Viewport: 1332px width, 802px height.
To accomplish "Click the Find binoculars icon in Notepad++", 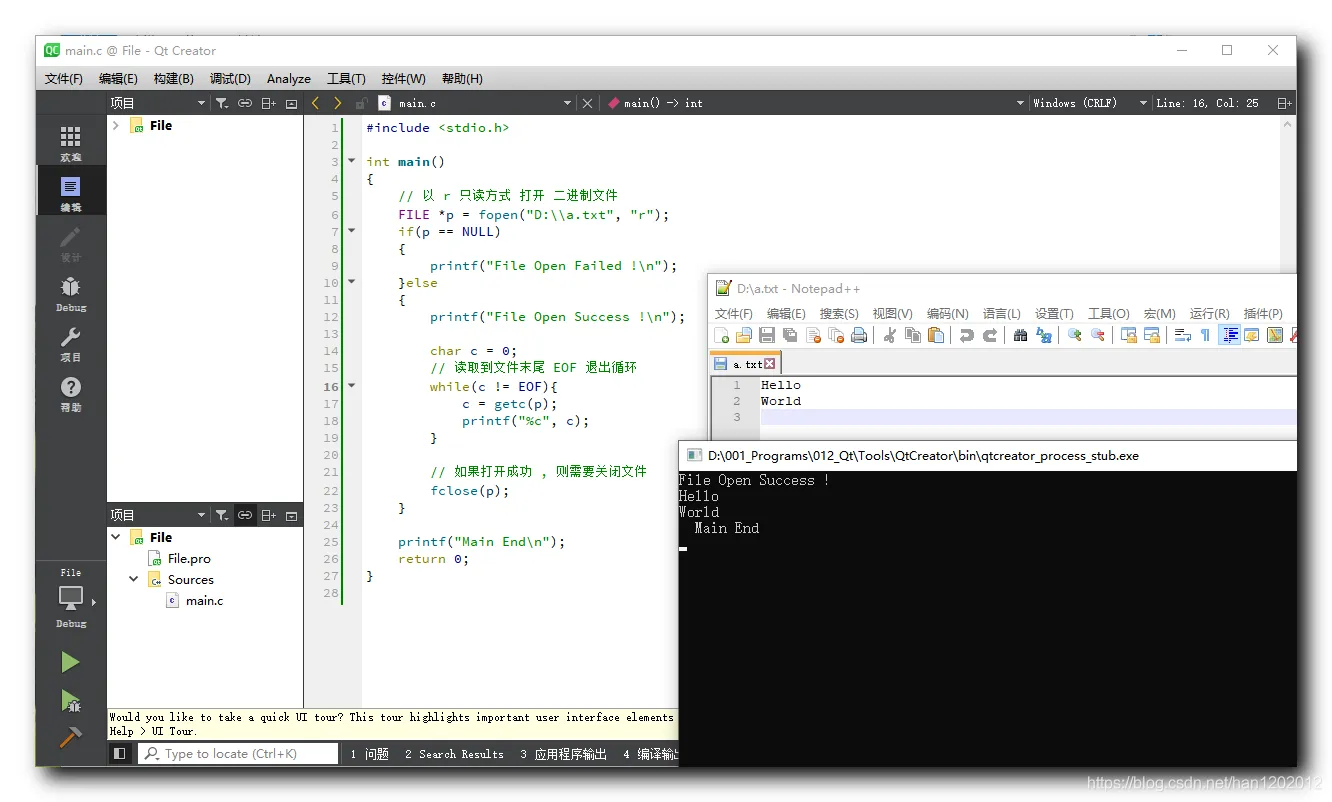I will (1020, 335).
